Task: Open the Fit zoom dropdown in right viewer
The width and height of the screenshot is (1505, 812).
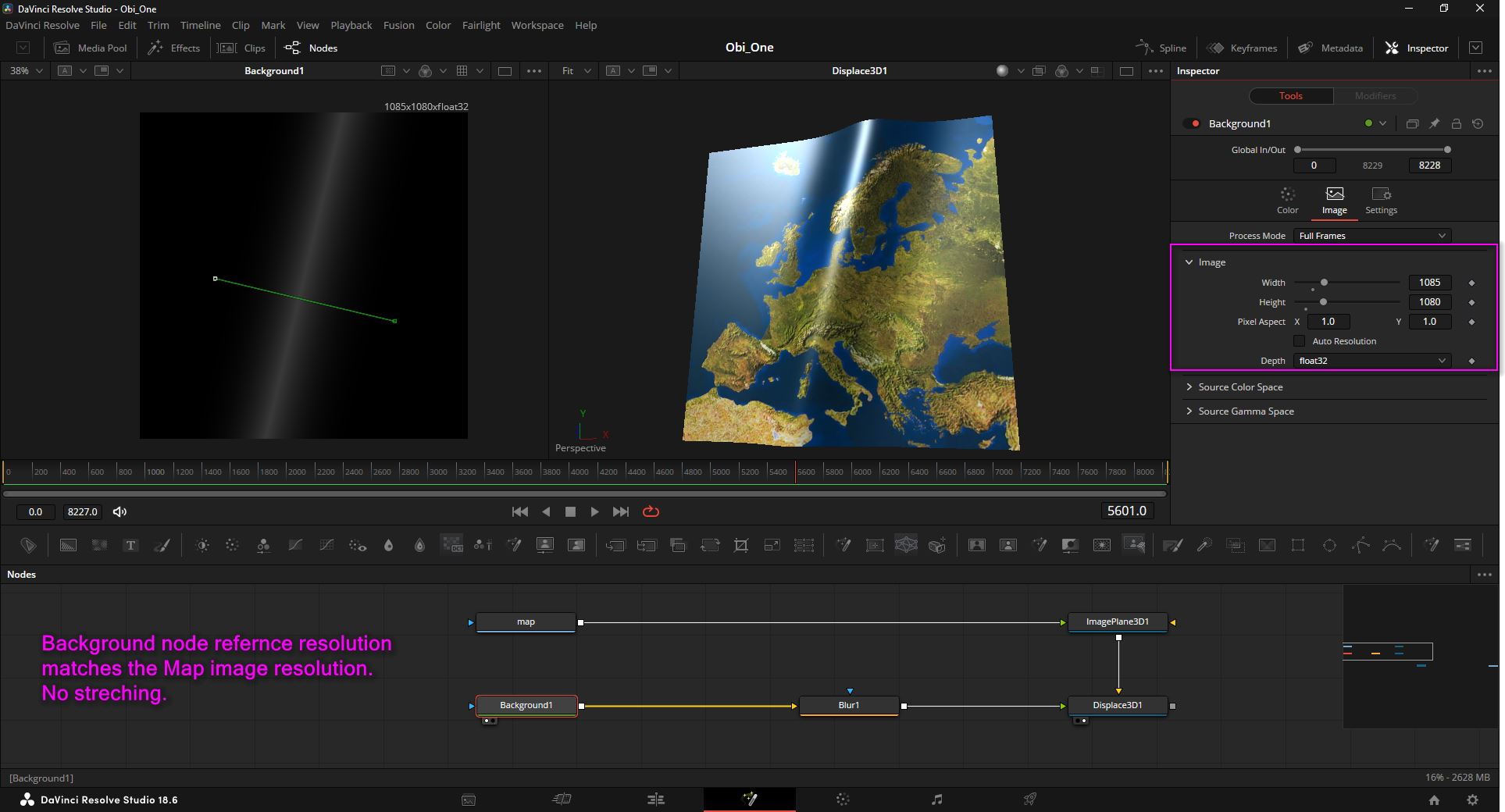Action: (576, 70)
